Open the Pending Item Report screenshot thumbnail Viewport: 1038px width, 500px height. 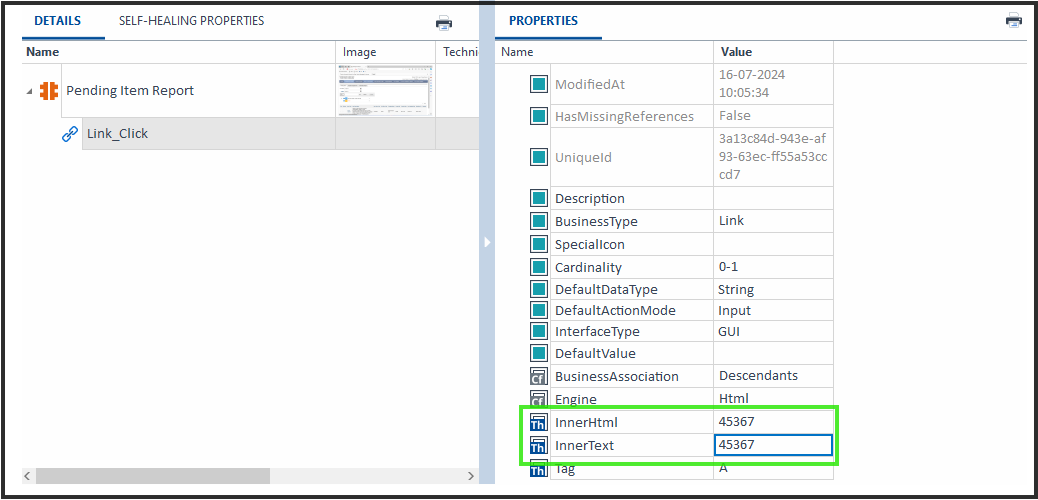[x=385, y=90]
